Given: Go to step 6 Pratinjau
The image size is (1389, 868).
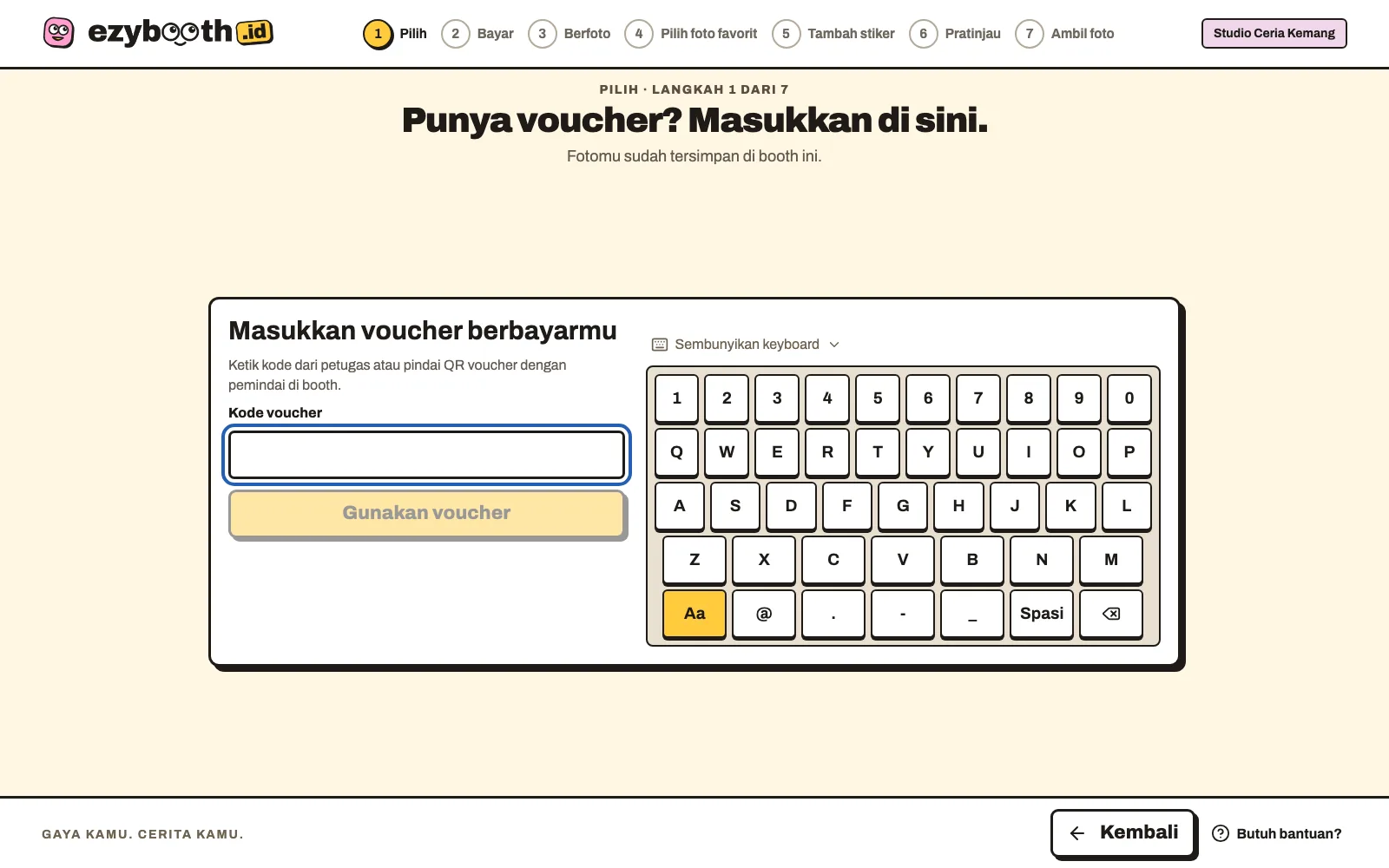Looking at the screenshot, I should point(955,34).
